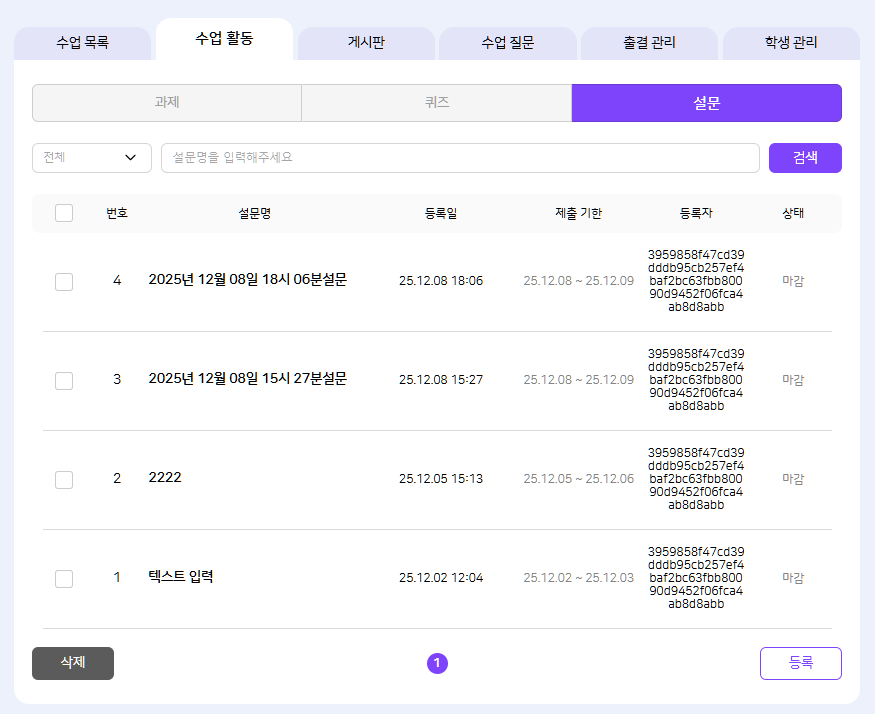
Task: Click the survey name search input field
Action: (x=460, y=158)
